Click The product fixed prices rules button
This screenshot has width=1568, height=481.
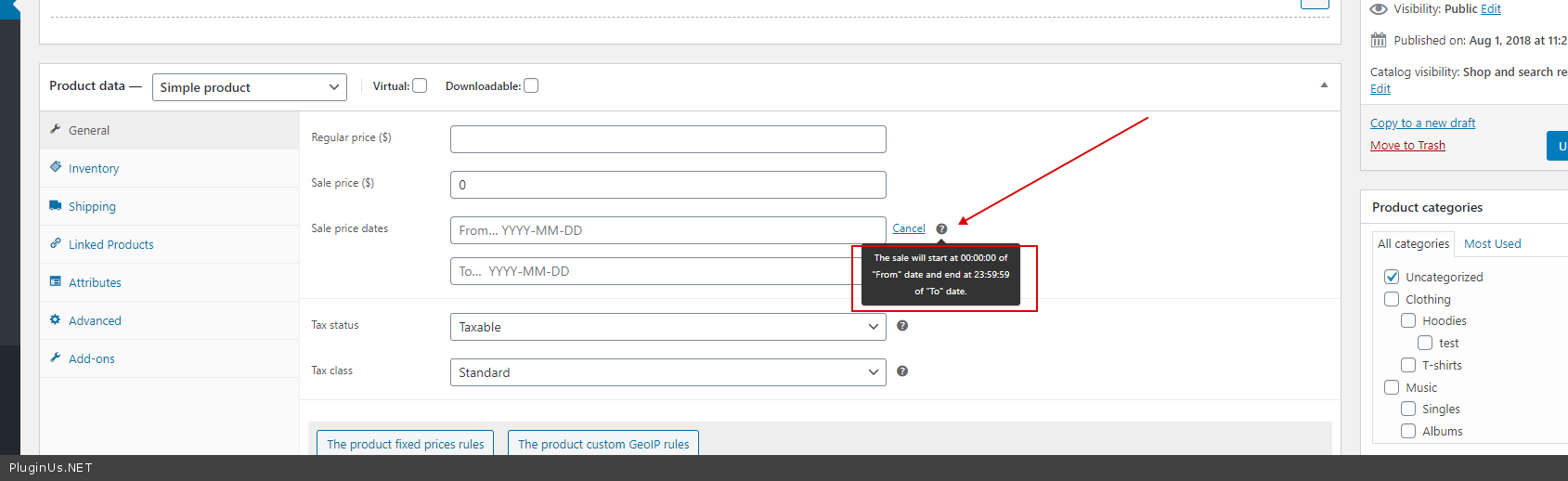[x=406, y=443]
